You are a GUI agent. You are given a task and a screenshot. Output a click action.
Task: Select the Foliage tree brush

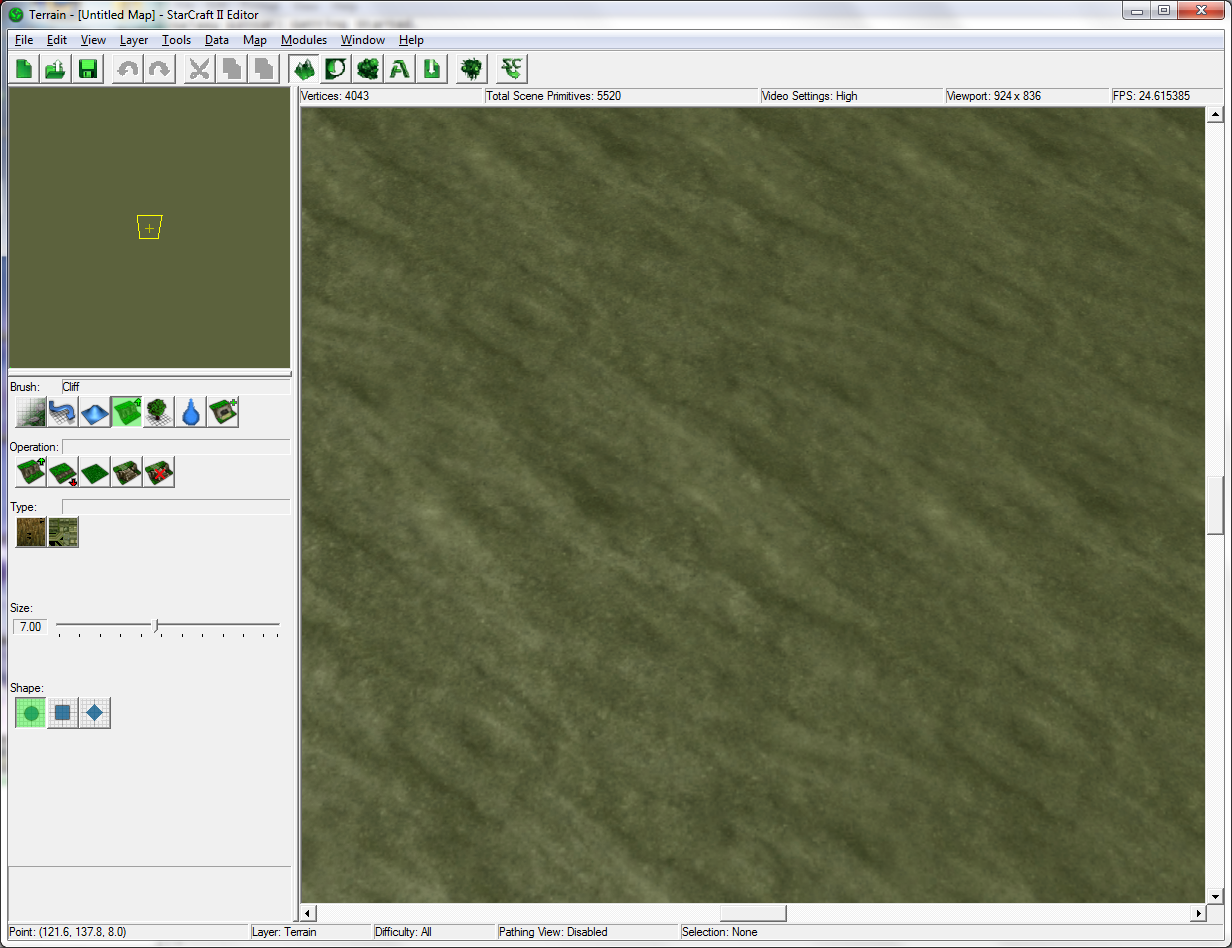coord(159,412)
